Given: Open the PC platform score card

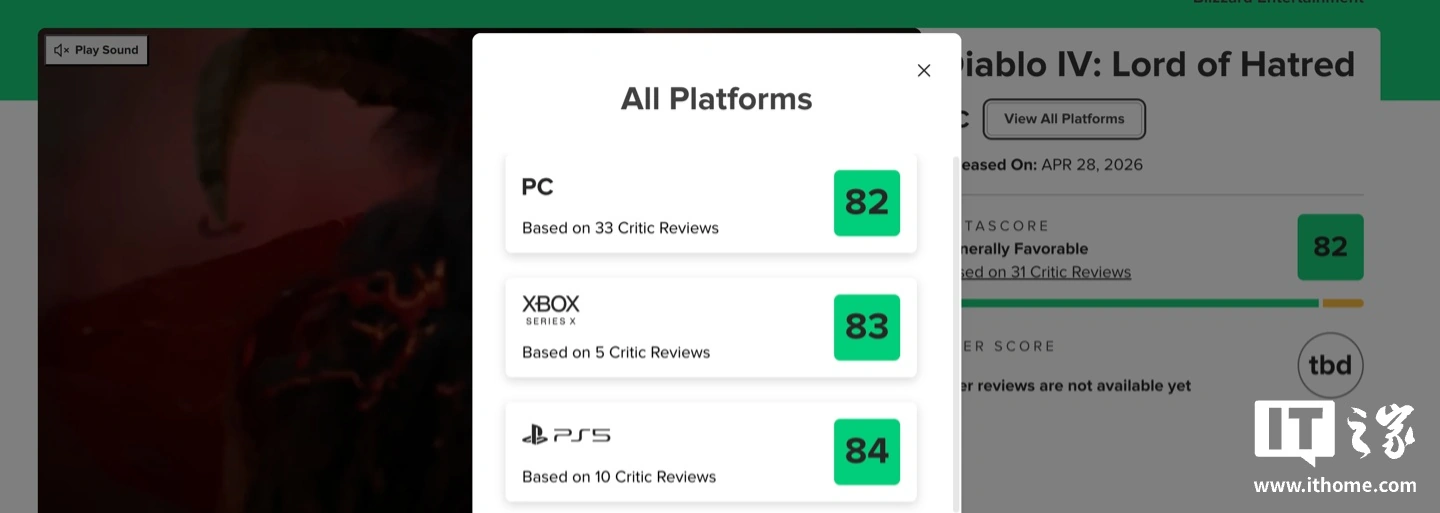Looking at the screenshot, I should [x=711, y=203].
